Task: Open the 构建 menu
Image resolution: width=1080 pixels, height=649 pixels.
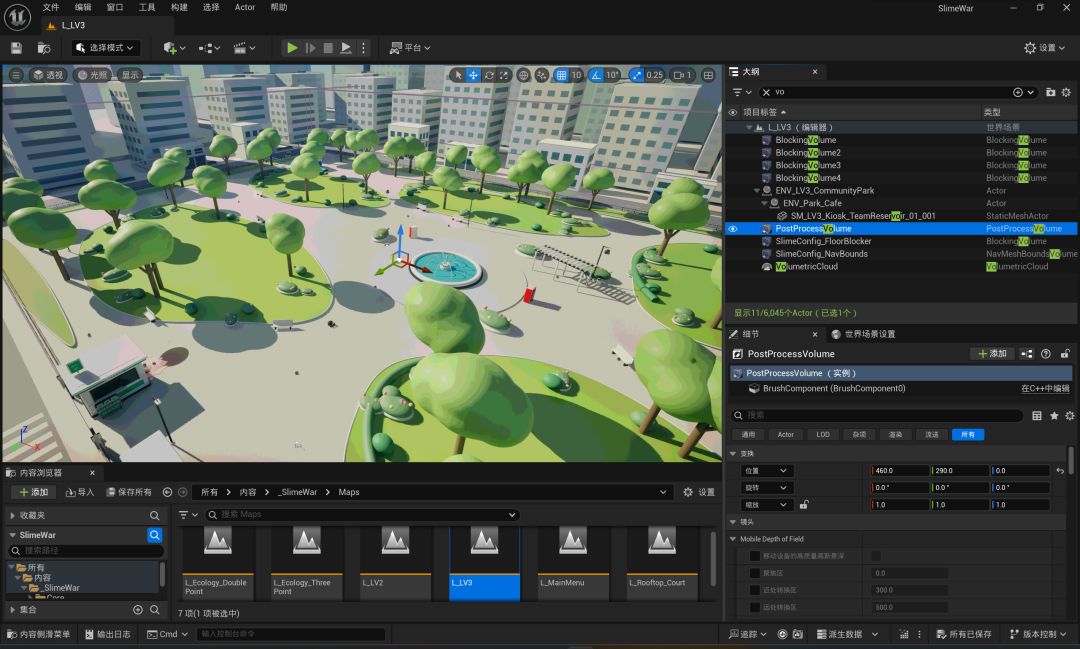Action: pos(179,7)
